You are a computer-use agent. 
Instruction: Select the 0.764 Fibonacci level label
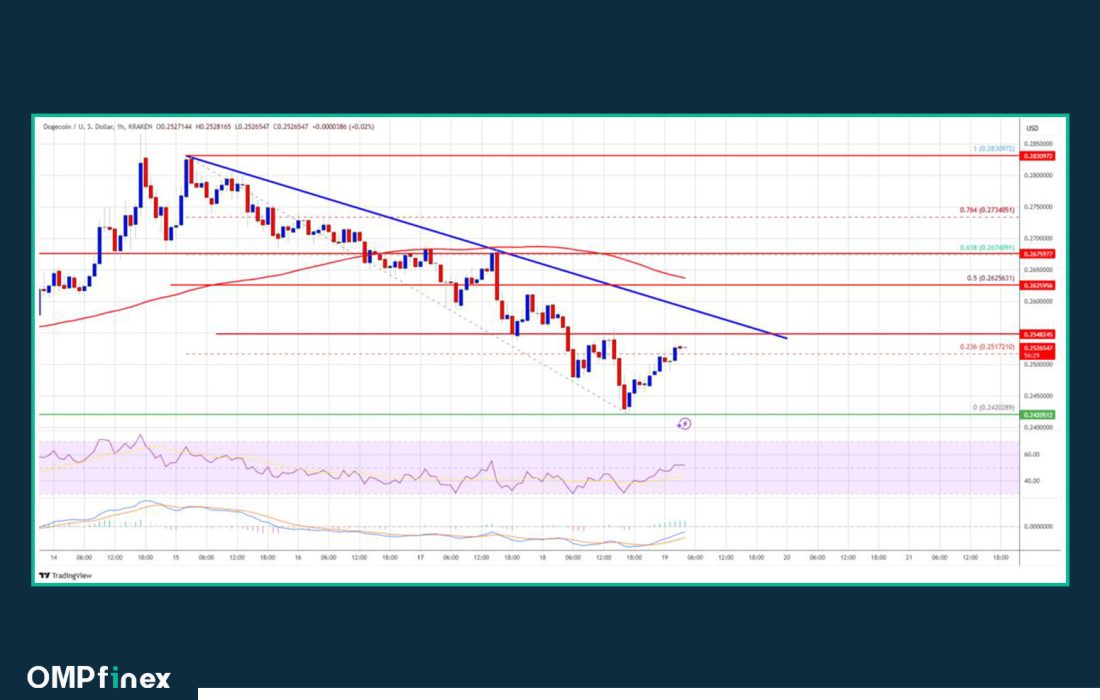[985, 211]
